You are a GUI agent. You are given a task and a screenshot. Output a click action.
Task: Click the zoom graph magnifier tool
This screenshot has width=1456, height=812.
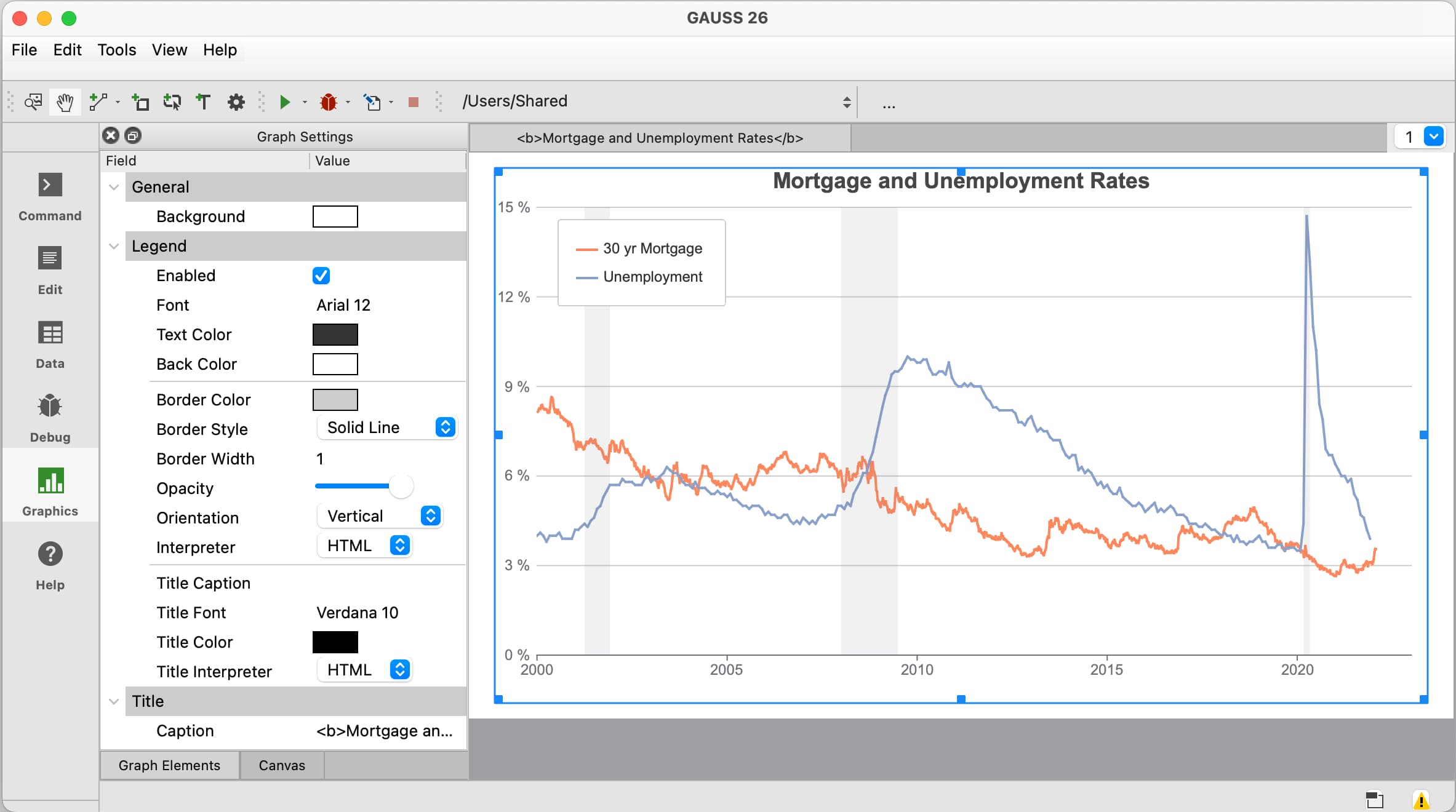[33, 102]
